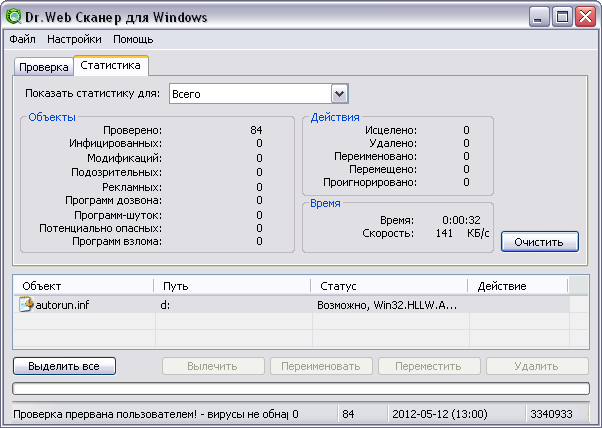
Task: Click the Исцелено label
Action: 391,130
